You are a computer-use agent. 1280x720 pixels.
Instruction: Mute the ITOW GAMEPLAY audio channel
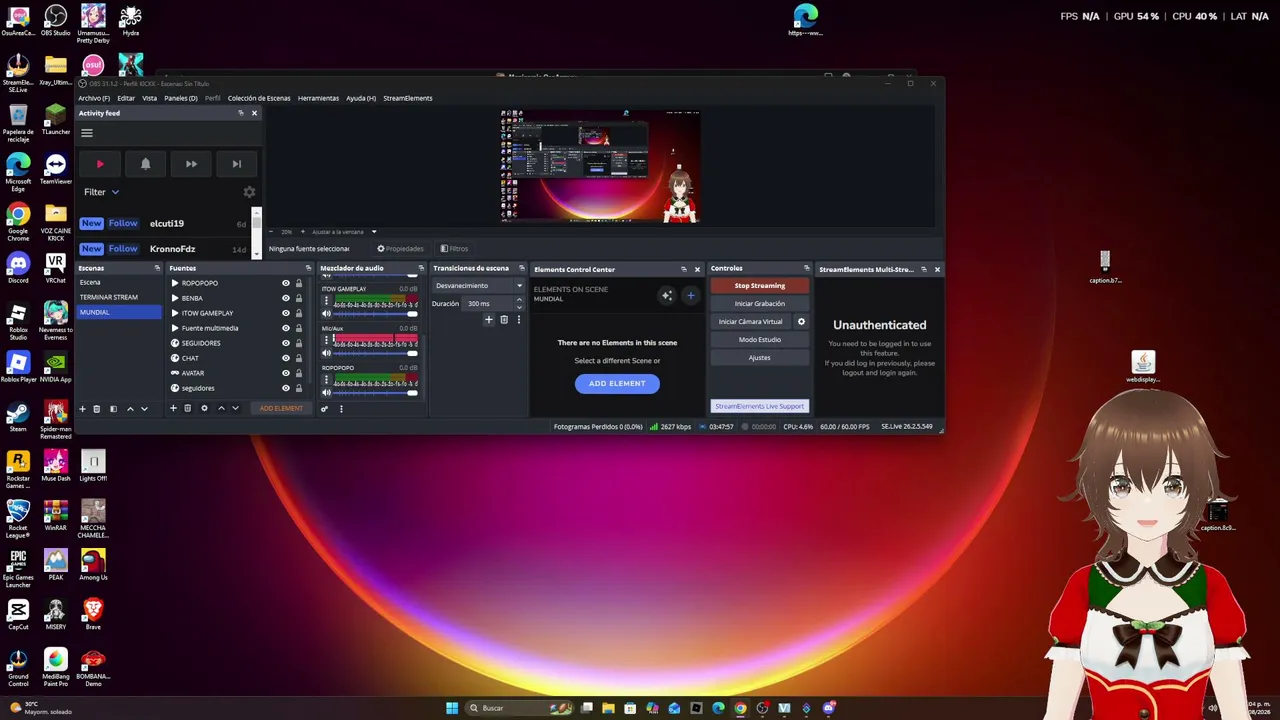pyautogui.click(x=326, y=314)
